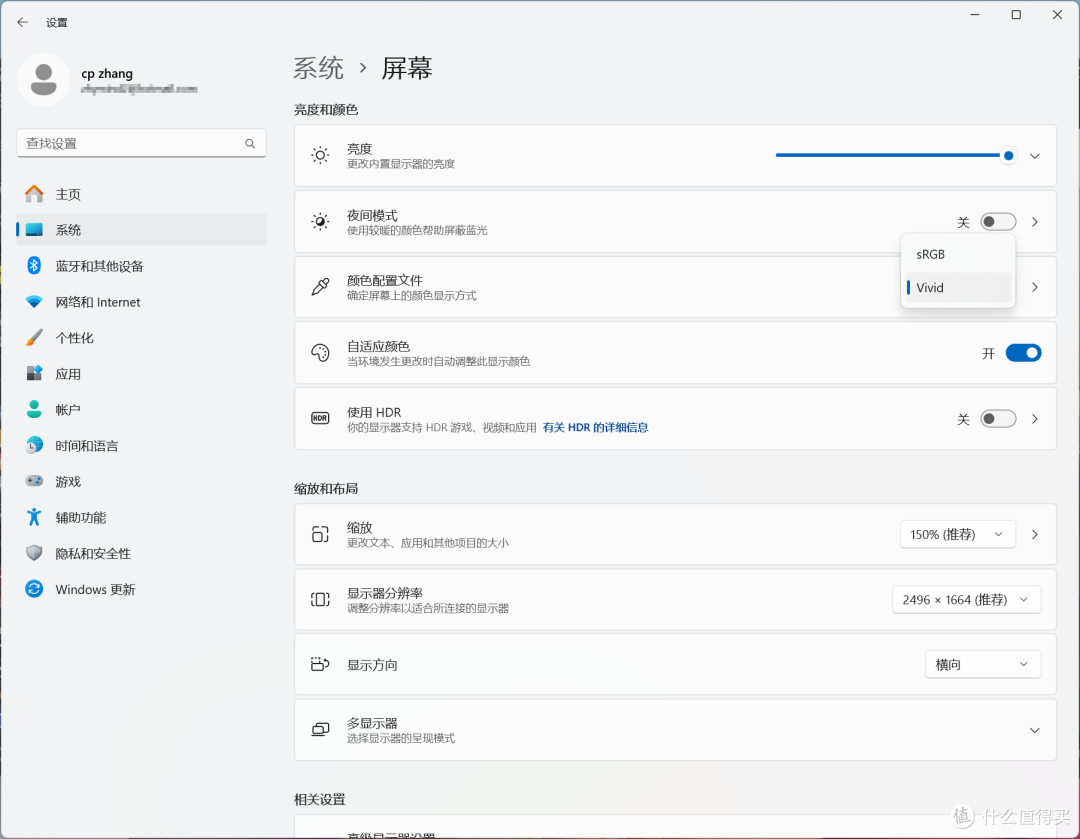This screenshot has width=1080, height=839.
Task: Click the palette icon for 自适应颜色
Action: tap(320, 353)
